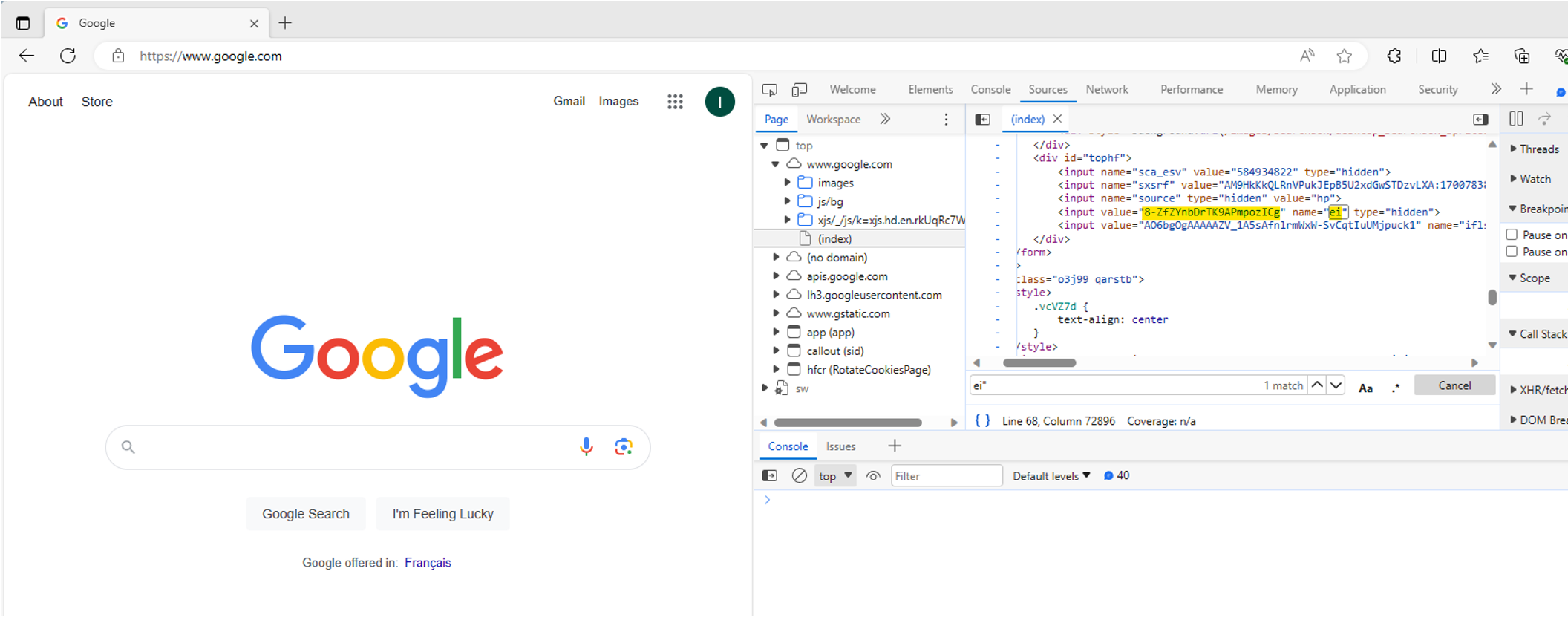Expand the js/bg folder
1568x629 pixels.
787,201
